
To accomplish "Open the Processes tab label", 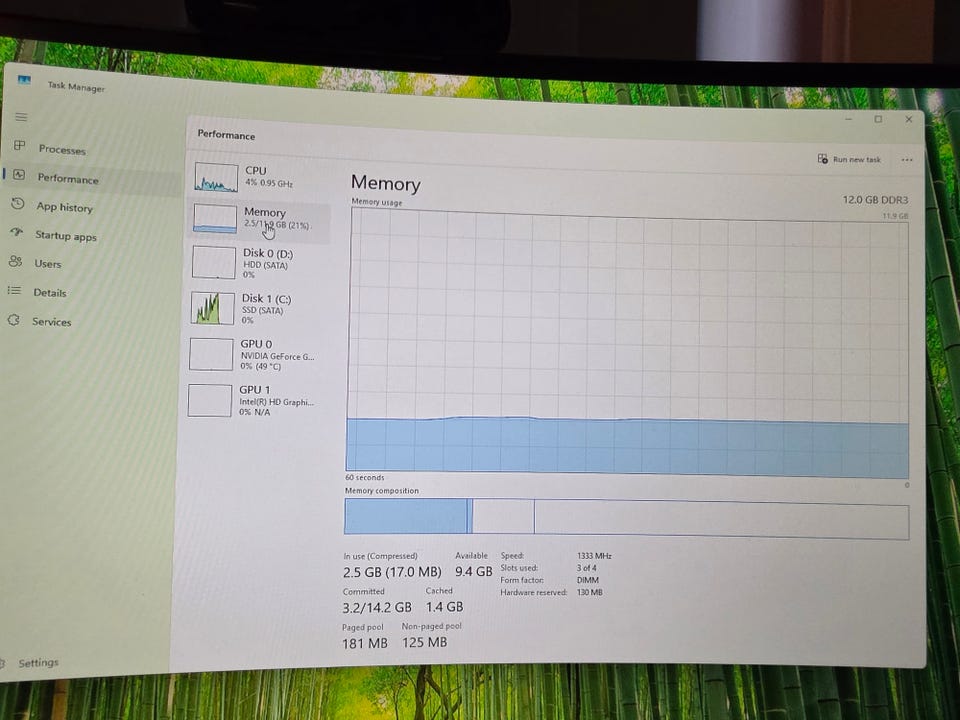I will pos(62,149).
